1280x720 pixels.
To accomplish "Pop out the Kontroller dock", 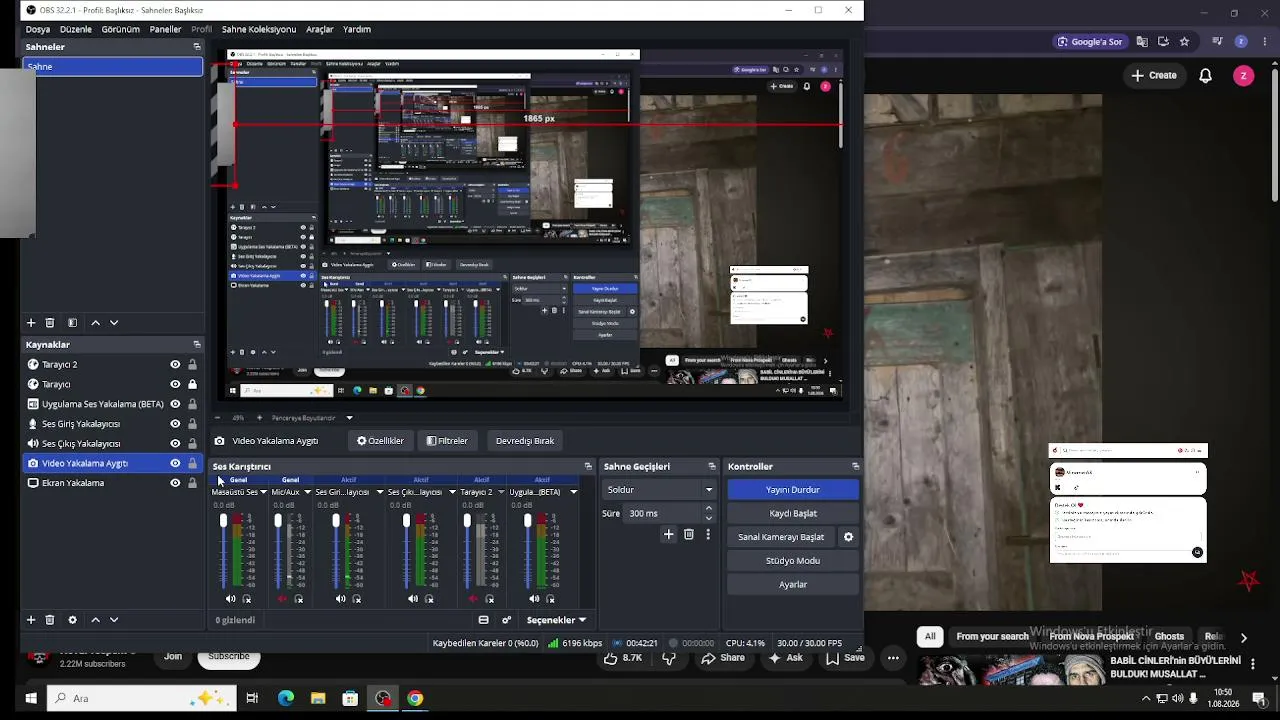I will (855, 467).
